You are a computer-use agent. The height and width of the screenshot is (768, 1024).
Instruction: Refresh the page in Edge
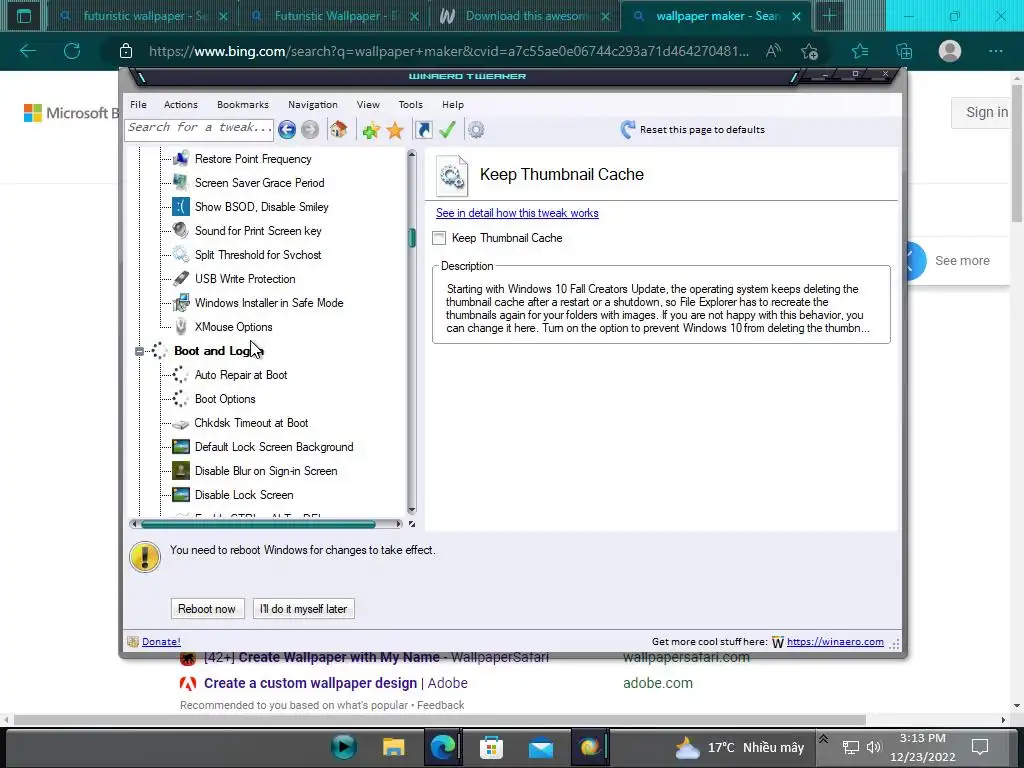(x=72, y=51)
